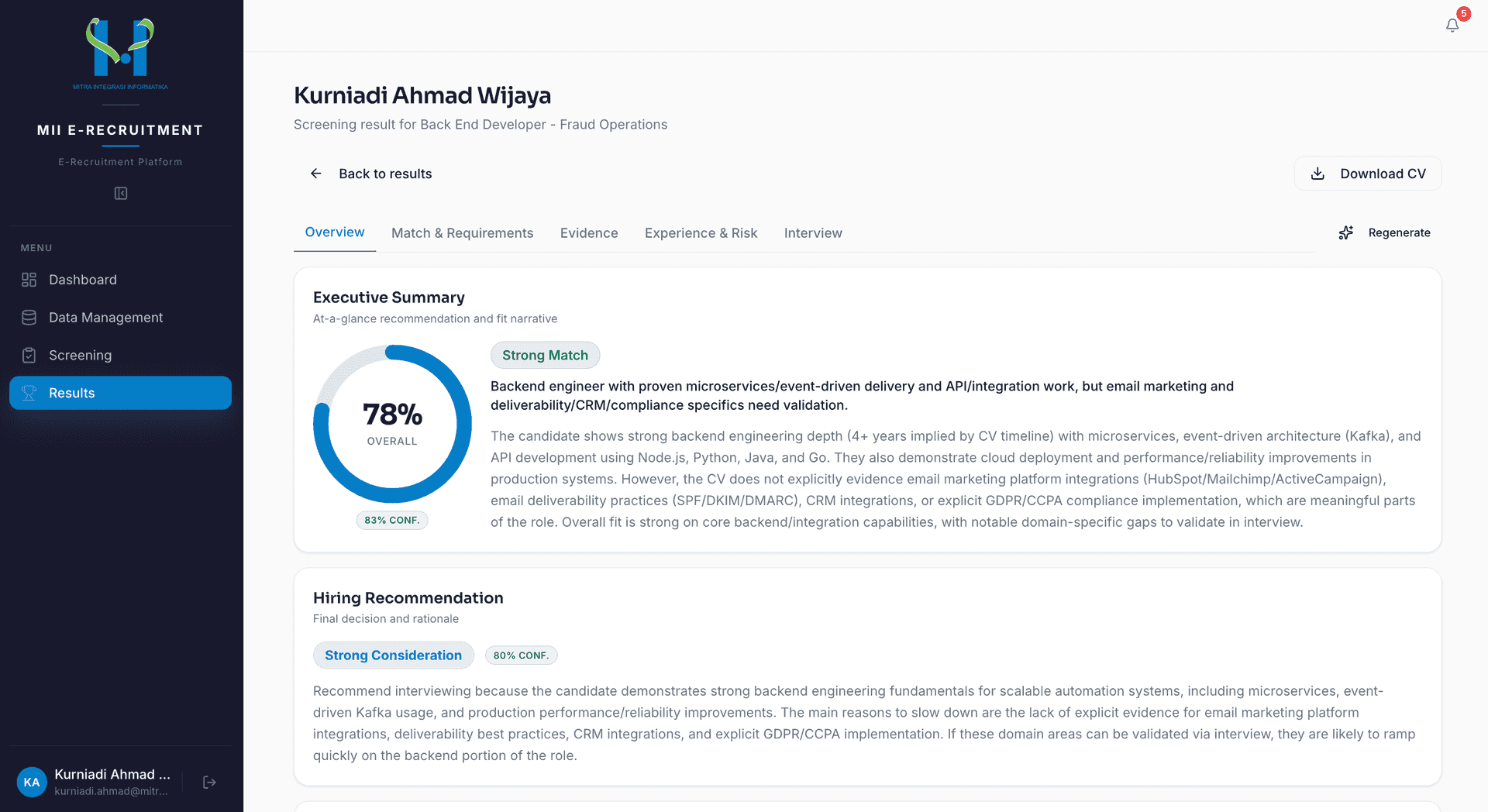Screen dimensions: 1488x812
Task: Click the KA user avatar
Action: 32,783
